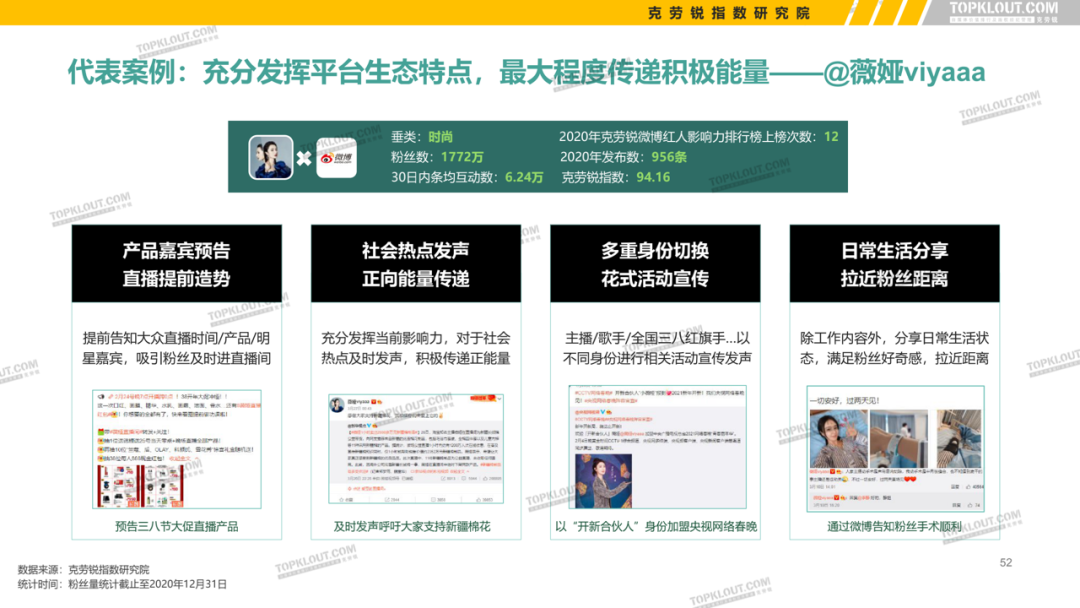
Task: Click the product catalog image in first post
Action: click(141, 485)
